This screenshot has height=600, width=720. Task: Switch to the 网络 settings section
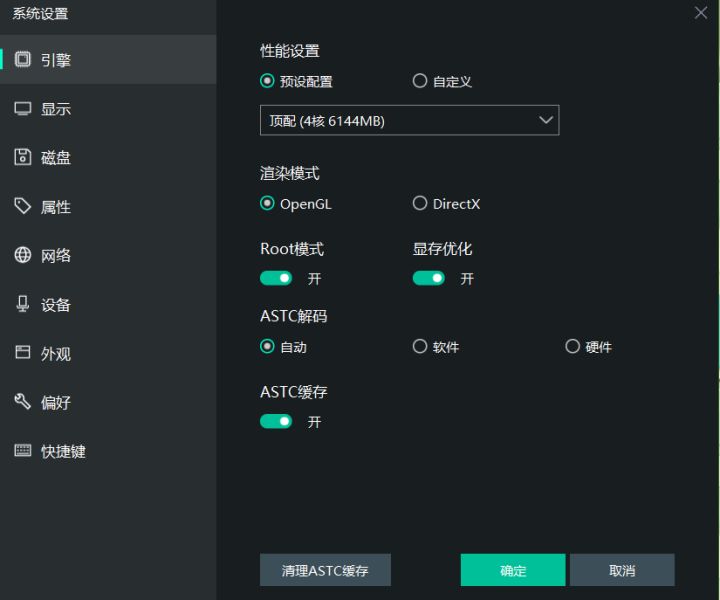tap(108, 255)
